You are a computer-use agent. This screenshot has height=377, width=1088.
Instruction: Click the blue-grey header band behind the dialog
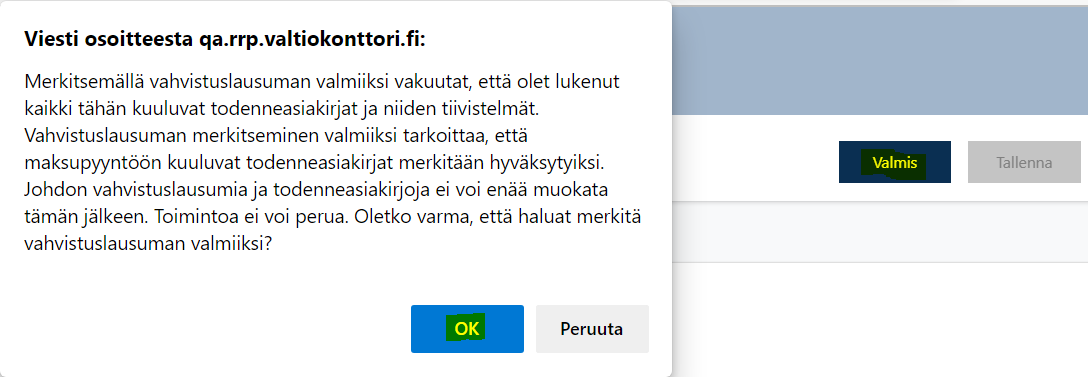click(879, 60)
